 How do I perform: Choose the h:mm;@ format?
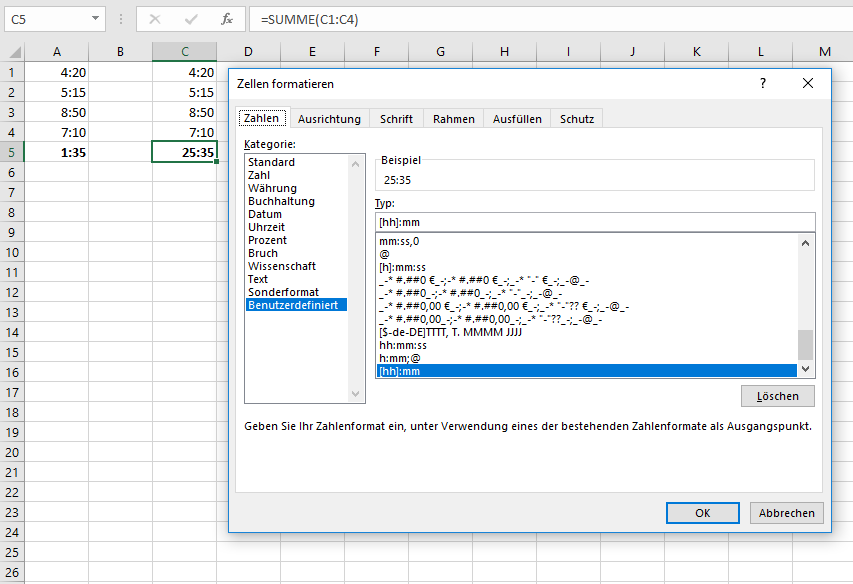pos(587,358)
